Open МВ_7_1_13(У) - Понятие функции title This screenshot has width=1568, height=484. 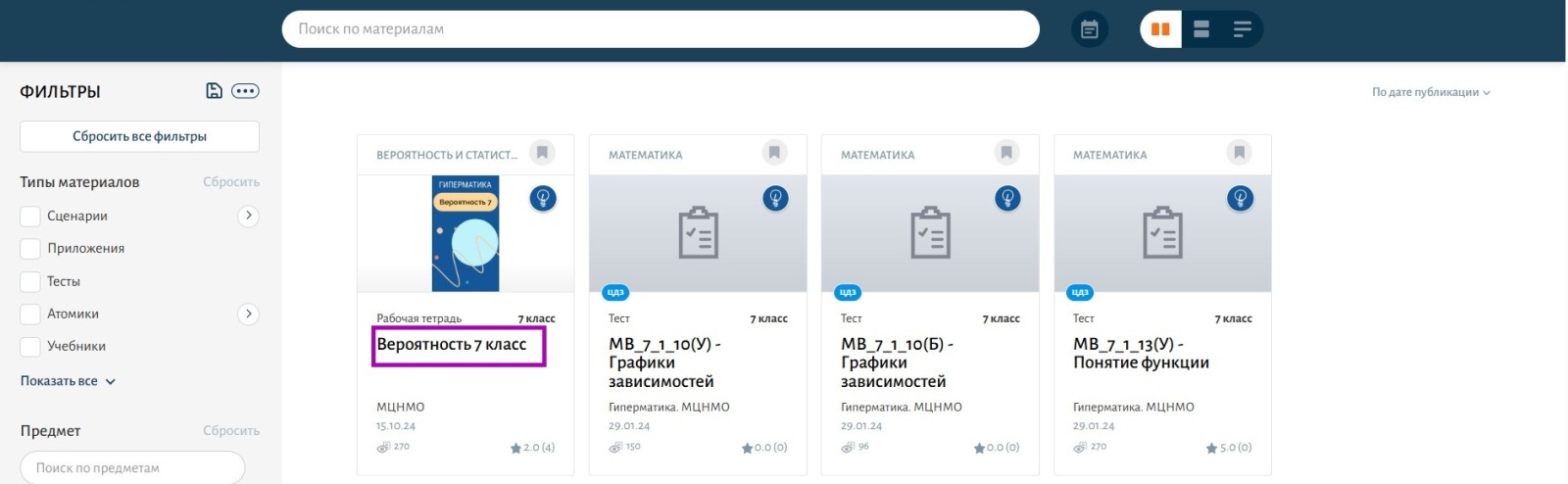click(x=1141, y=354)
